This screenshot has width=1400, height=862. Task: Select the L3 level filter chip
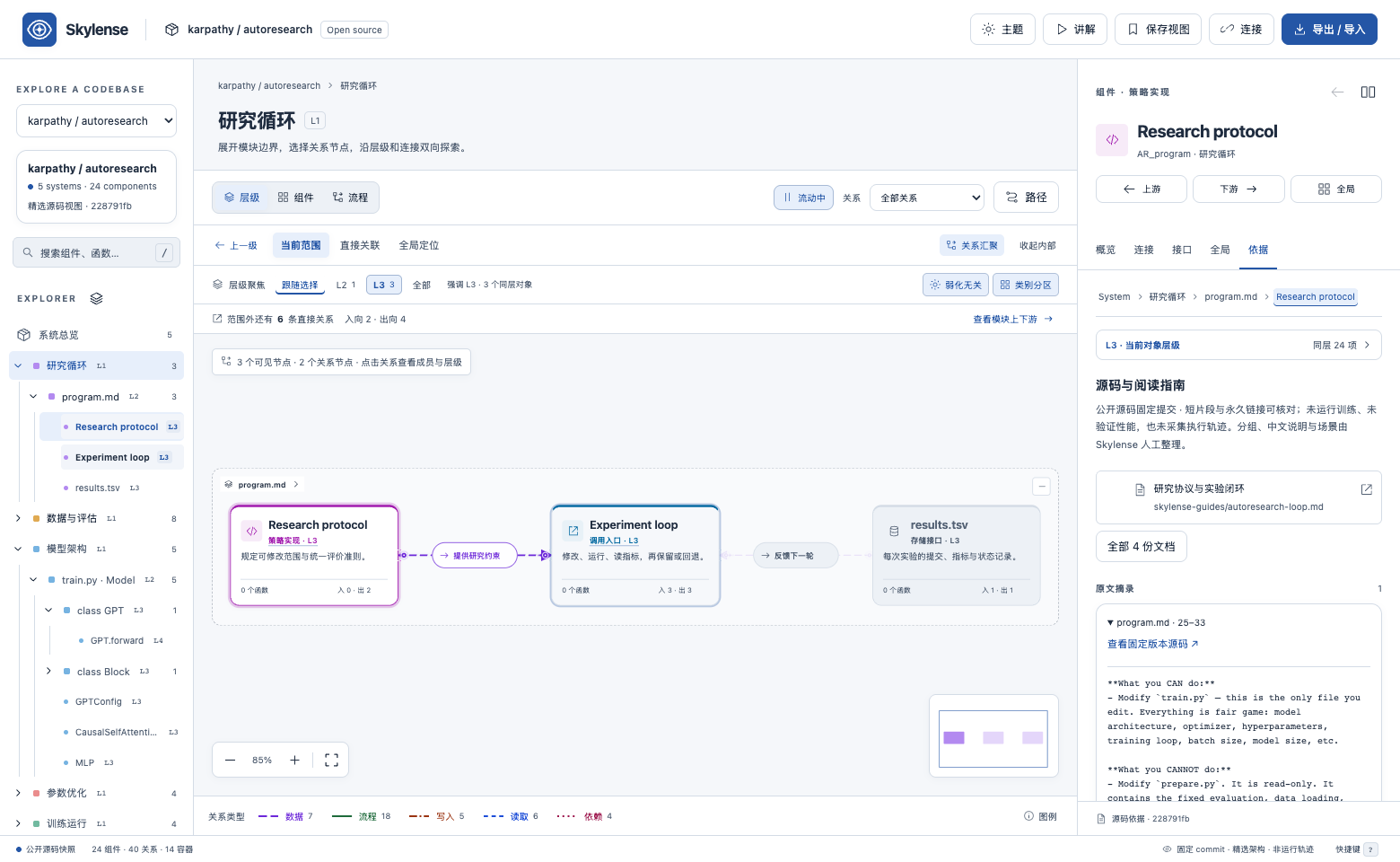(384, 285)
